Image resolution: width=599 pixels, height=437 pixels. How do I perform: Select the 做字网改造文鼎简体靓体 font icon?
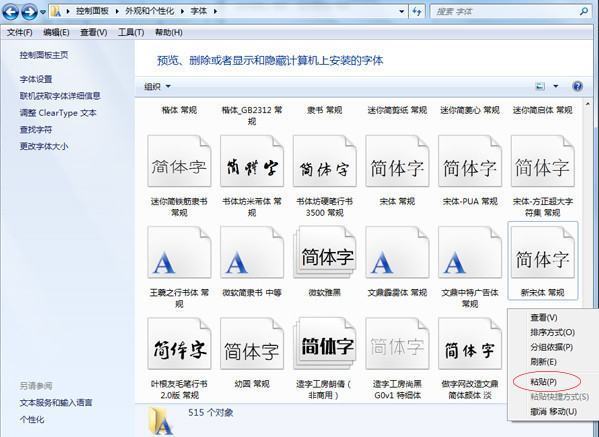click(470, 344)
